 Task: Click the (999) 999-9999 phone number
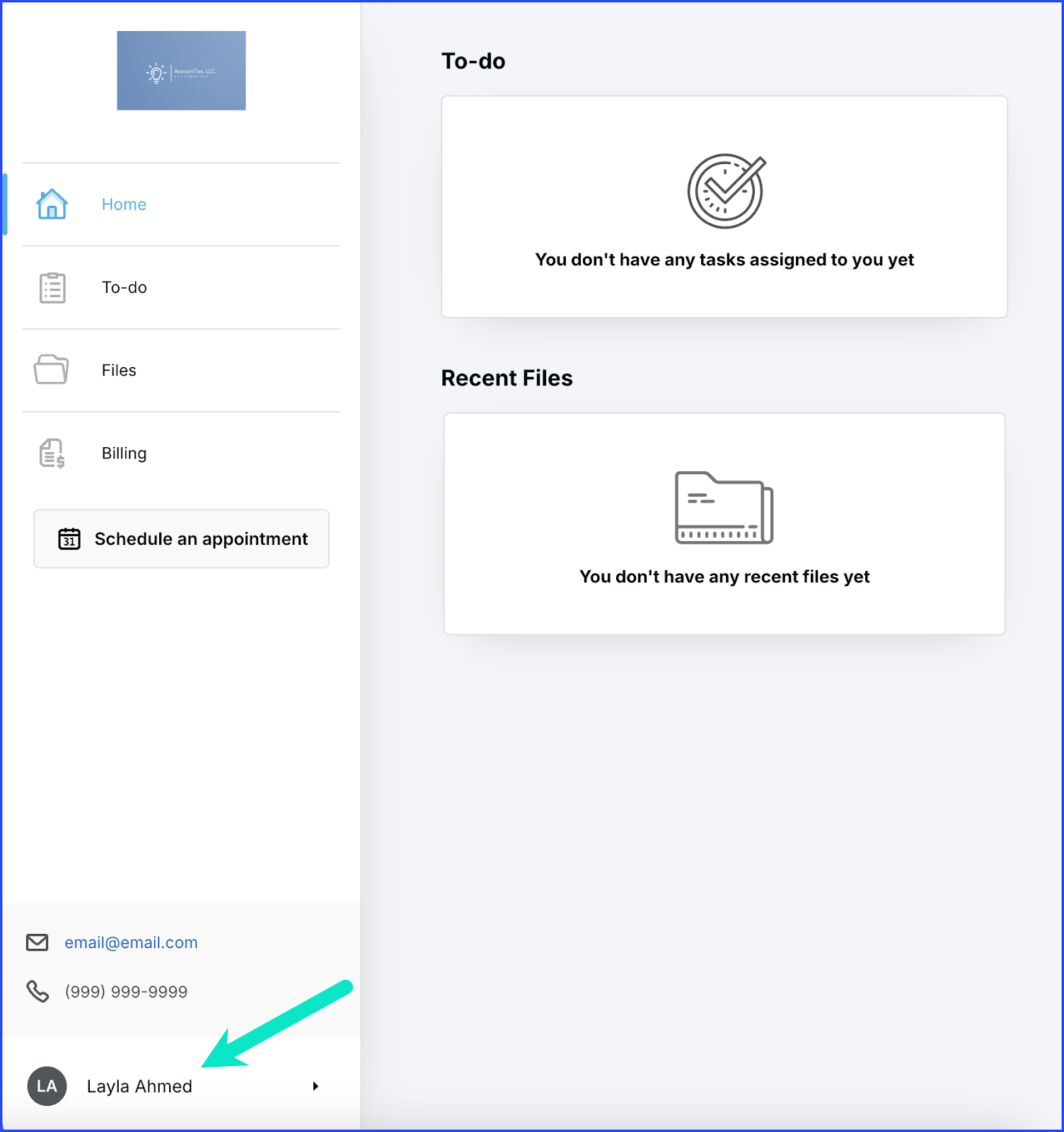126,992
